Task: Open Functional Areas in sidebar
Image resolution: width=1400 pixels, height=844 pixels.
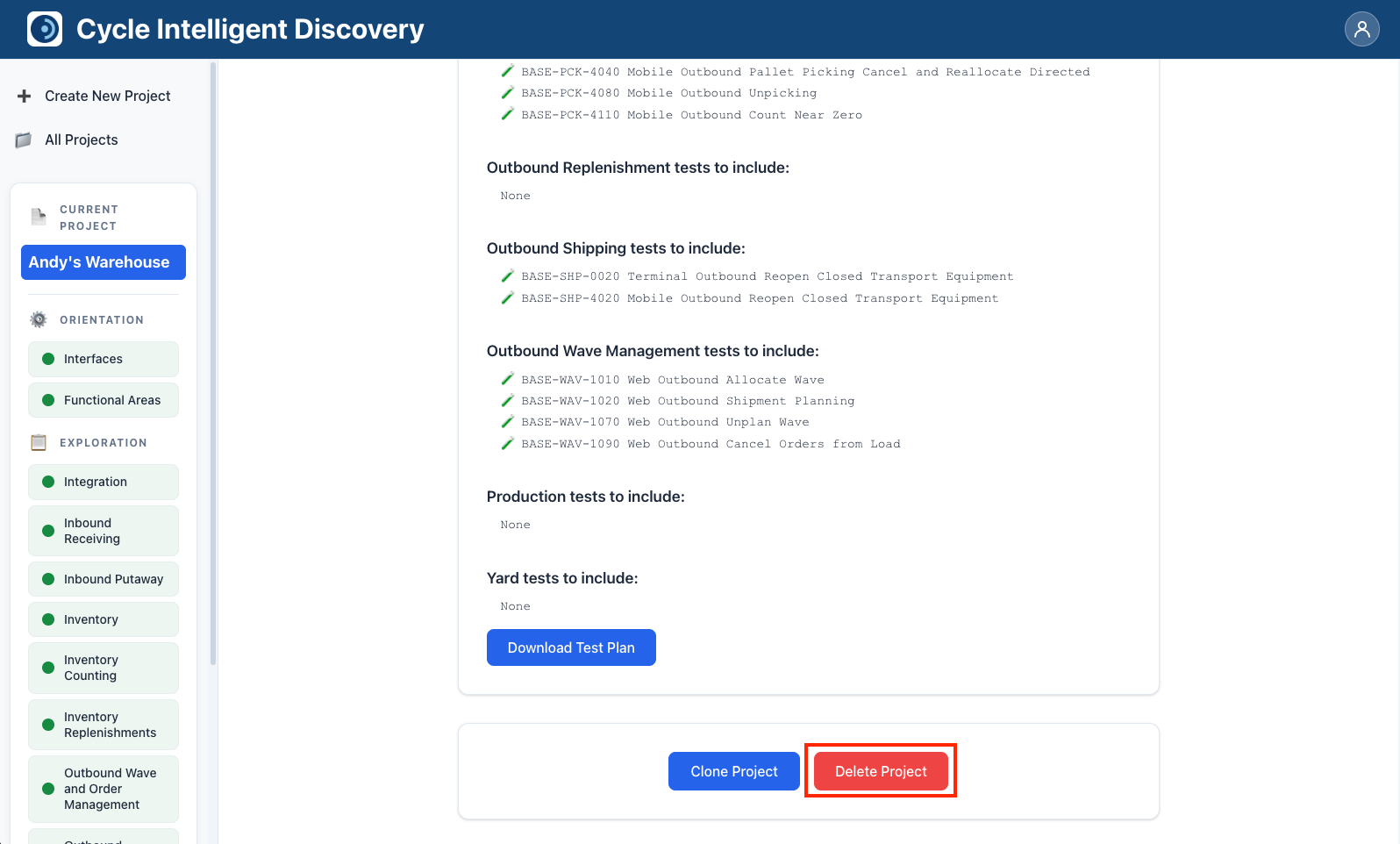Action: tap(104, 400)
